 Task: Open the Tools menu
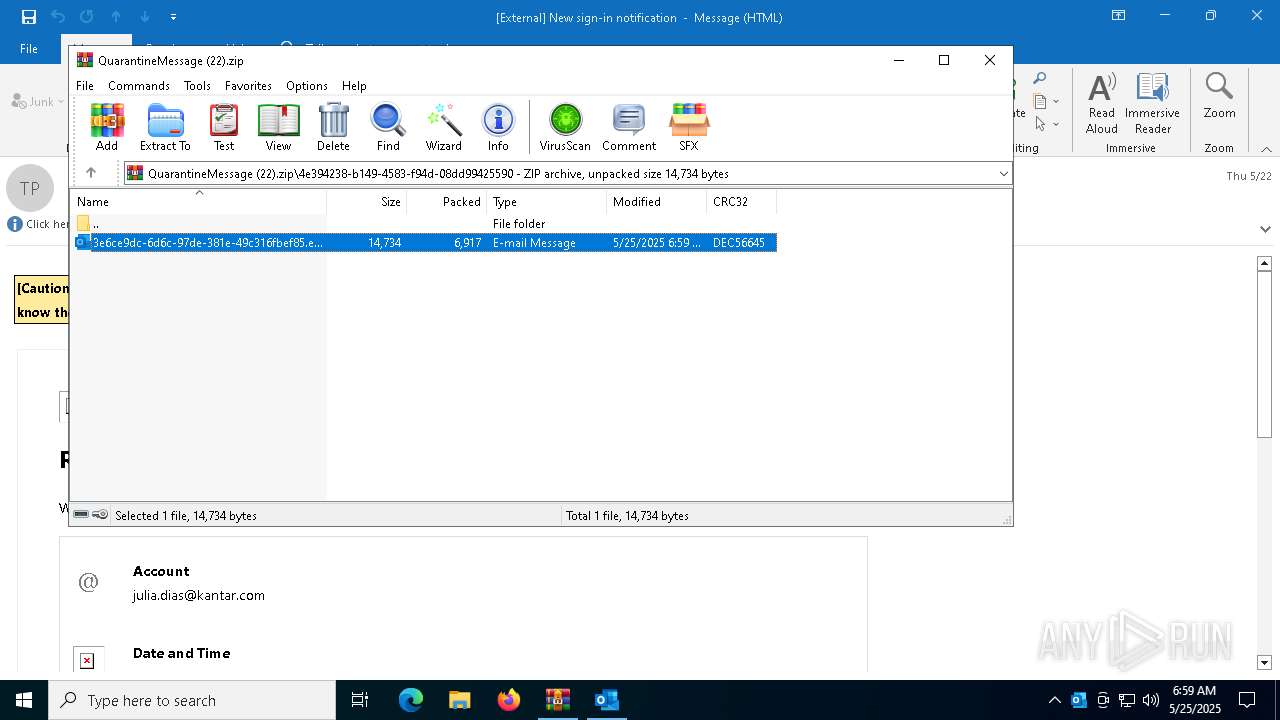(197, 86)
